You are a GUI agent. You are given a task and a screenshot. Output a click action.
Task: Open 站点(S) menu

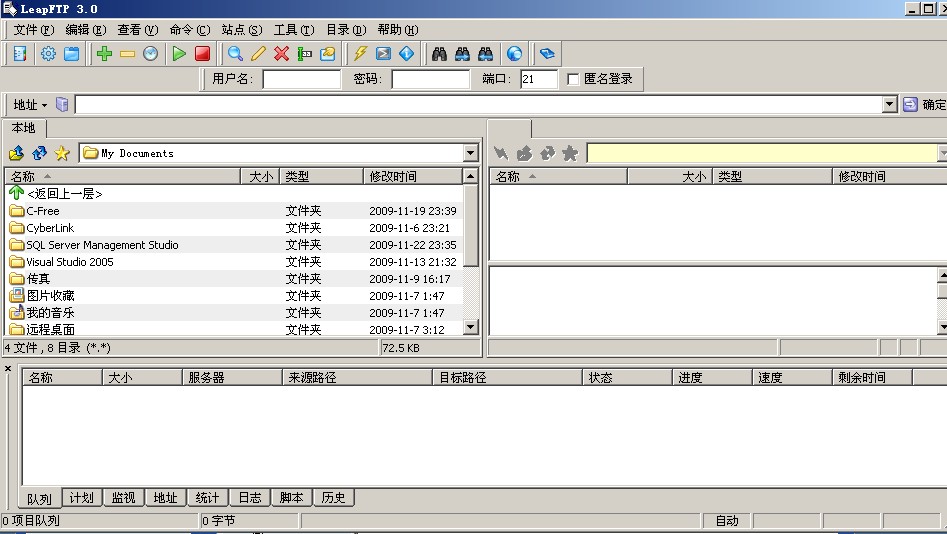[242, 30]
